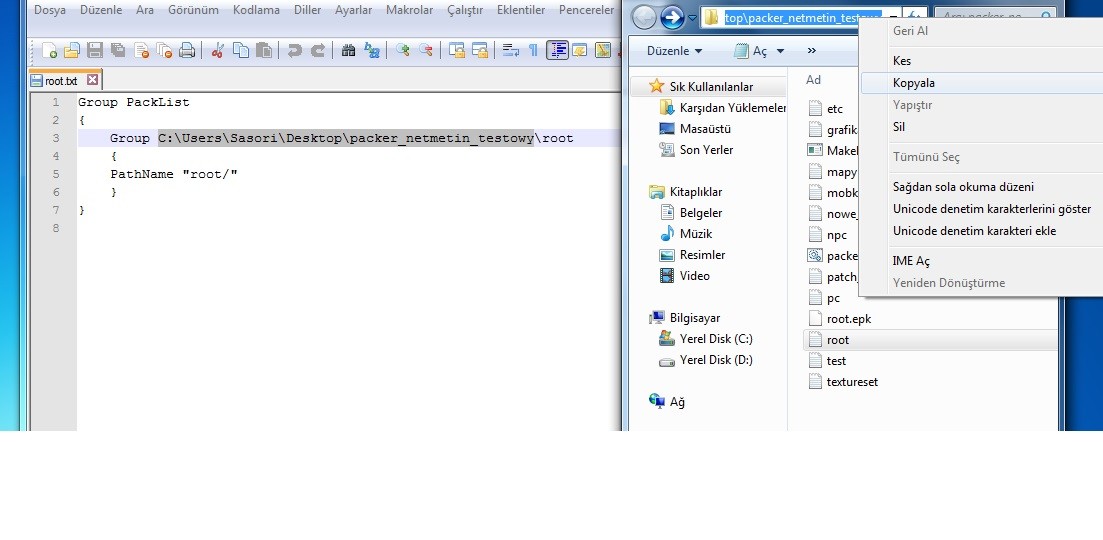This screenshot has height=540, width=1103.
Task: Zoom out with the magnifier minus icon
Action: [x=426, y=50]
